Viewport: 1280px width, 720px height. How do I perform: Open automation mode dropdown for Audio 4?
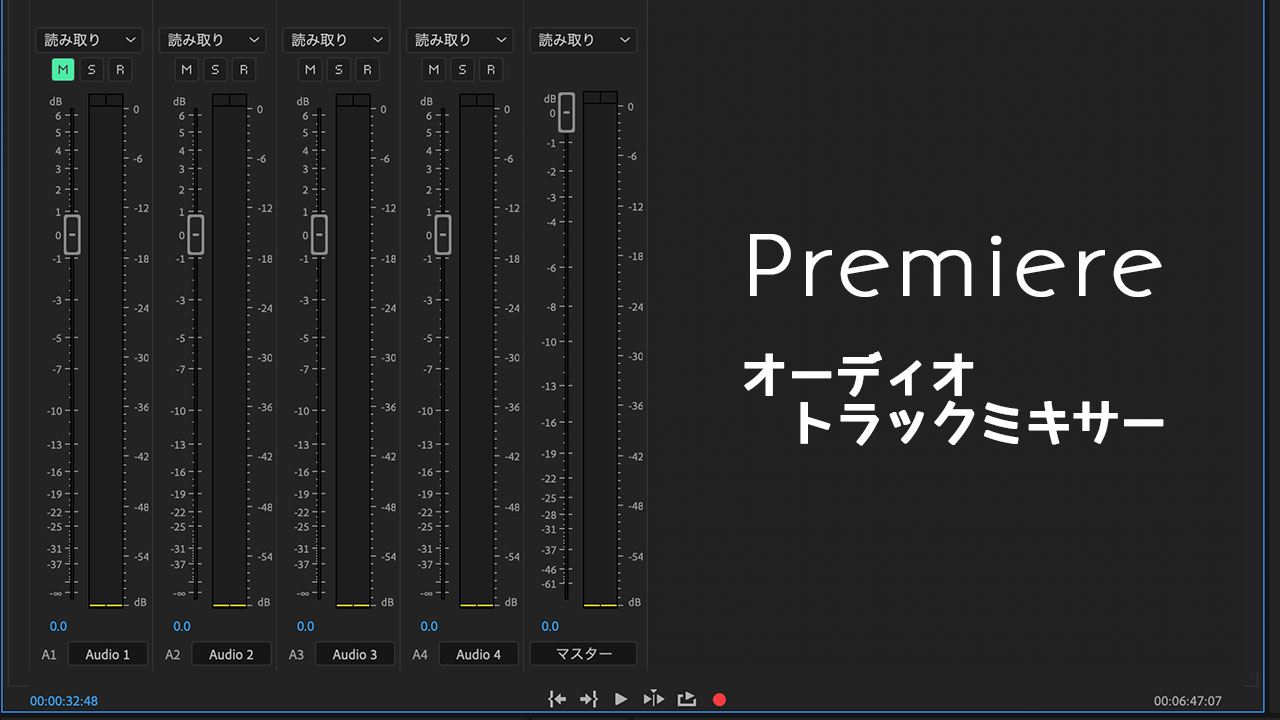point(460,40)
